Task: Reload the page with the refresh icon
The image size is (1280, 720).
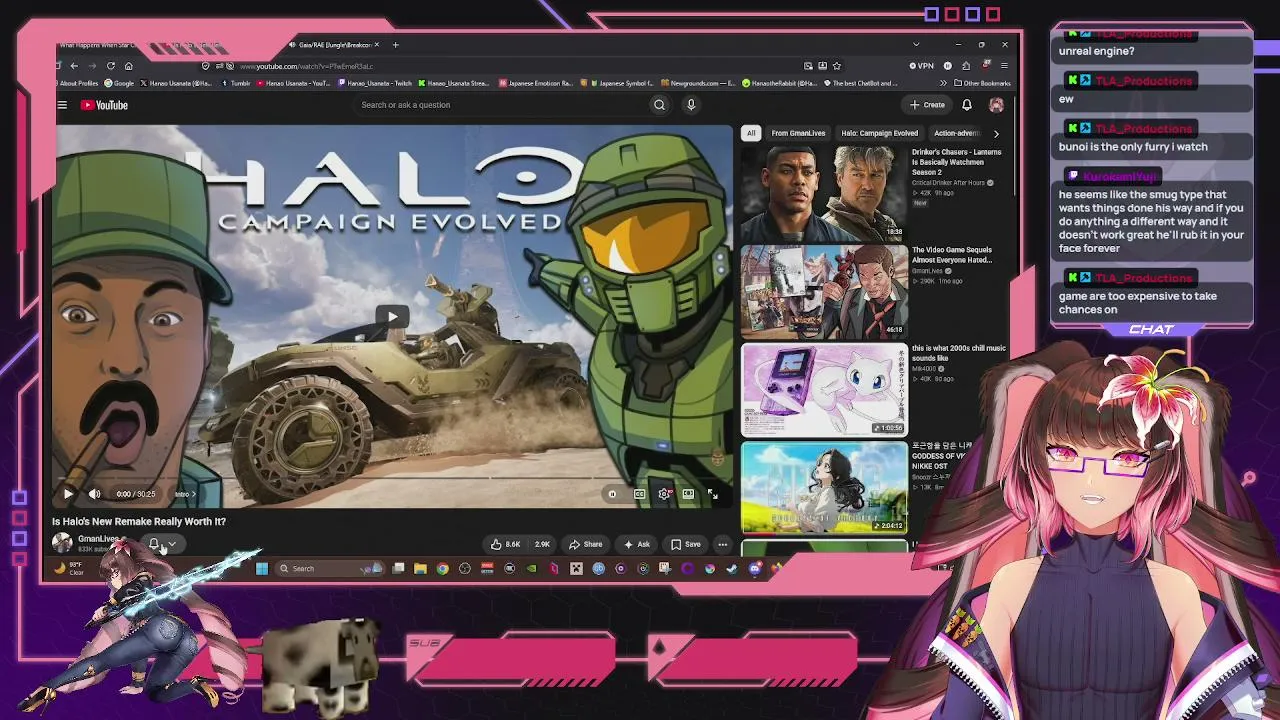Action: coord(110,66)
